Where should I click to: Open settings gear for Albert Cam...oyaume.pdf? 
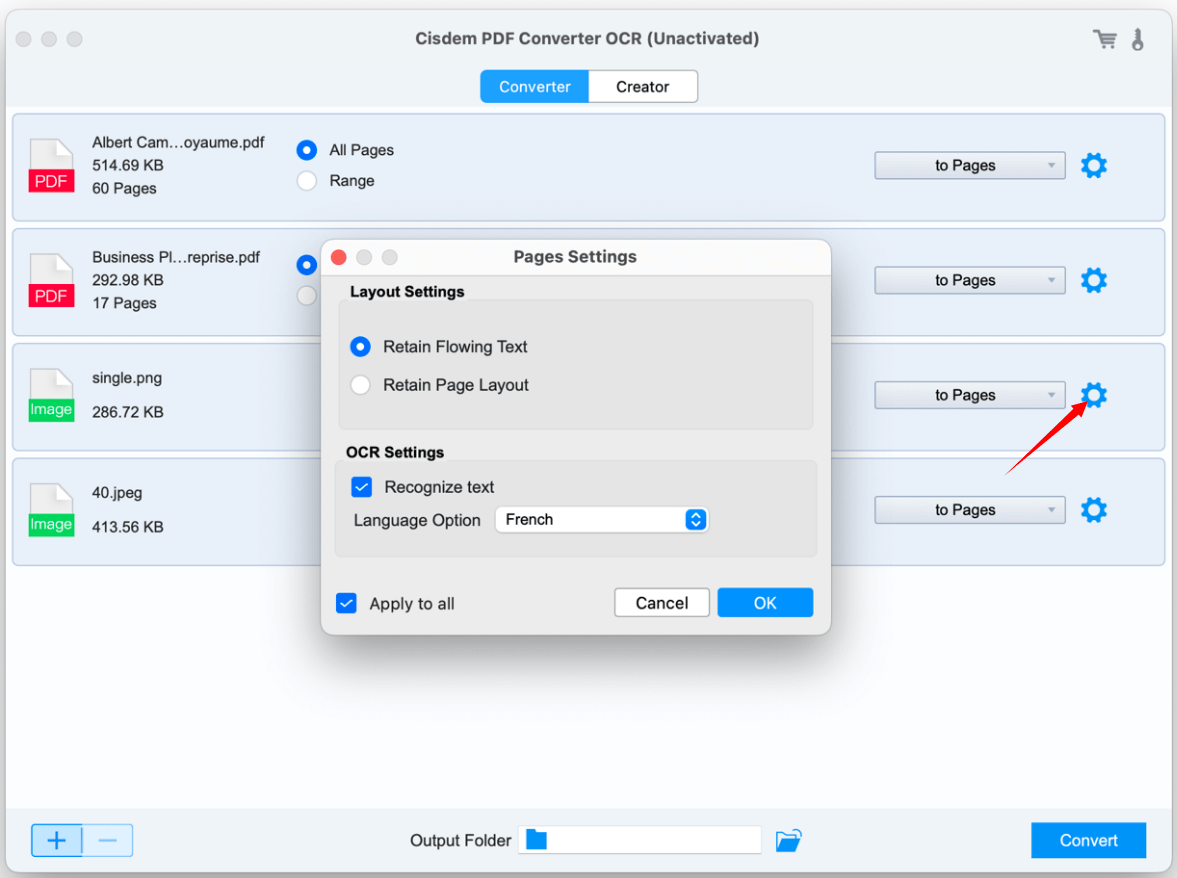coord(1094,165)
